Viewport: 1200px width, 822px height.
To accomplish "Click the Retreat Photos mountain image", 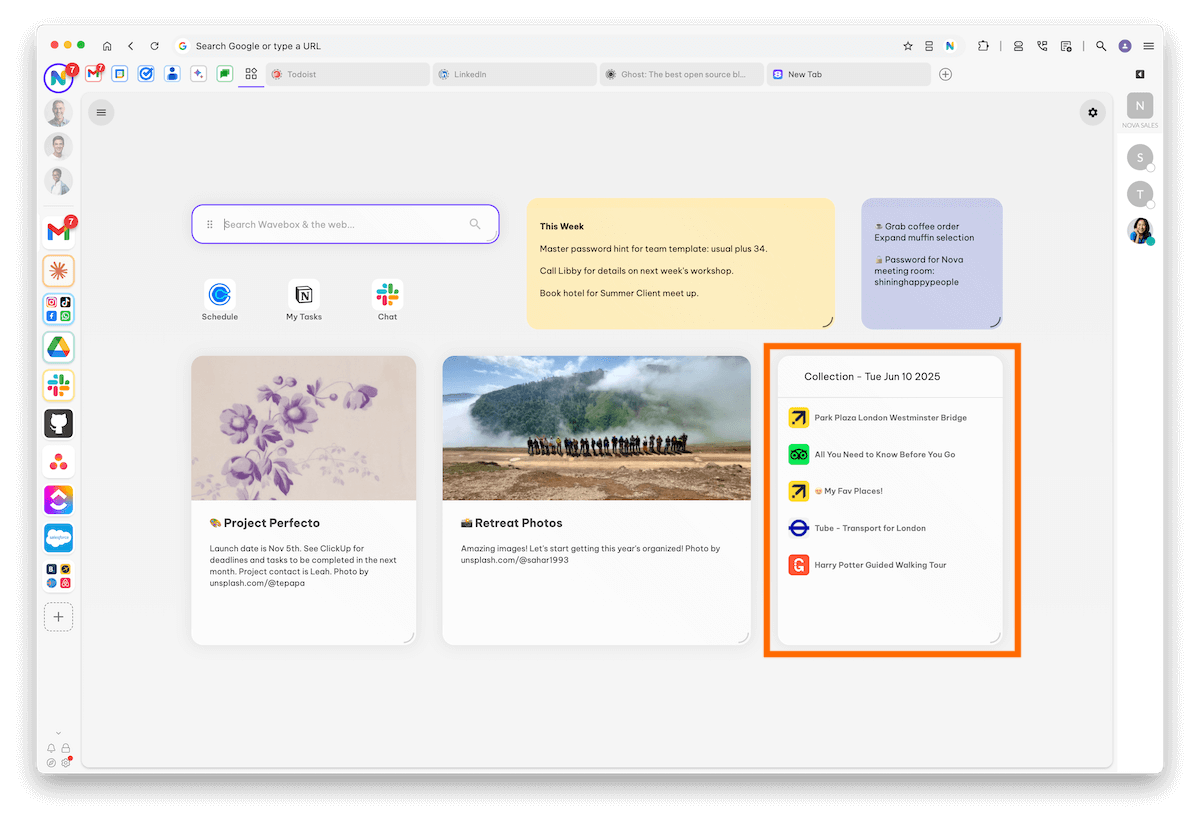I will (597, 428).
